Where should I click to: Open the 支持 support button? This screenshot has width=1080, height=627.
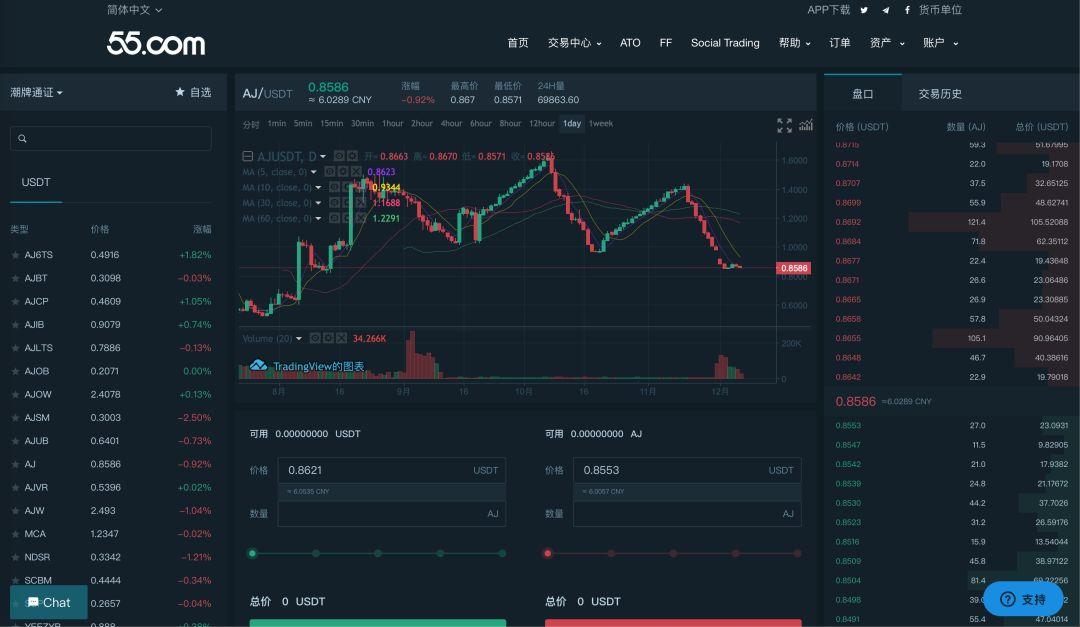pyautogui.click(x=1022, y=599)
